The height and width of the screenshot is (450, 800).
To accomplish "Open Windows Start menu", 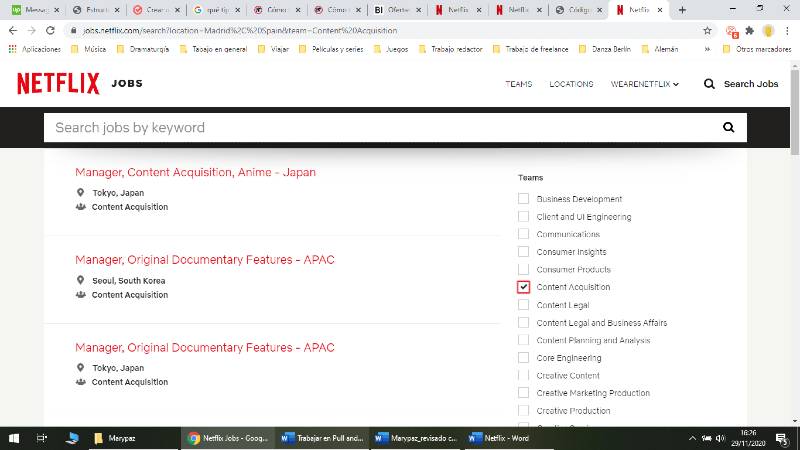I will 14,438.
